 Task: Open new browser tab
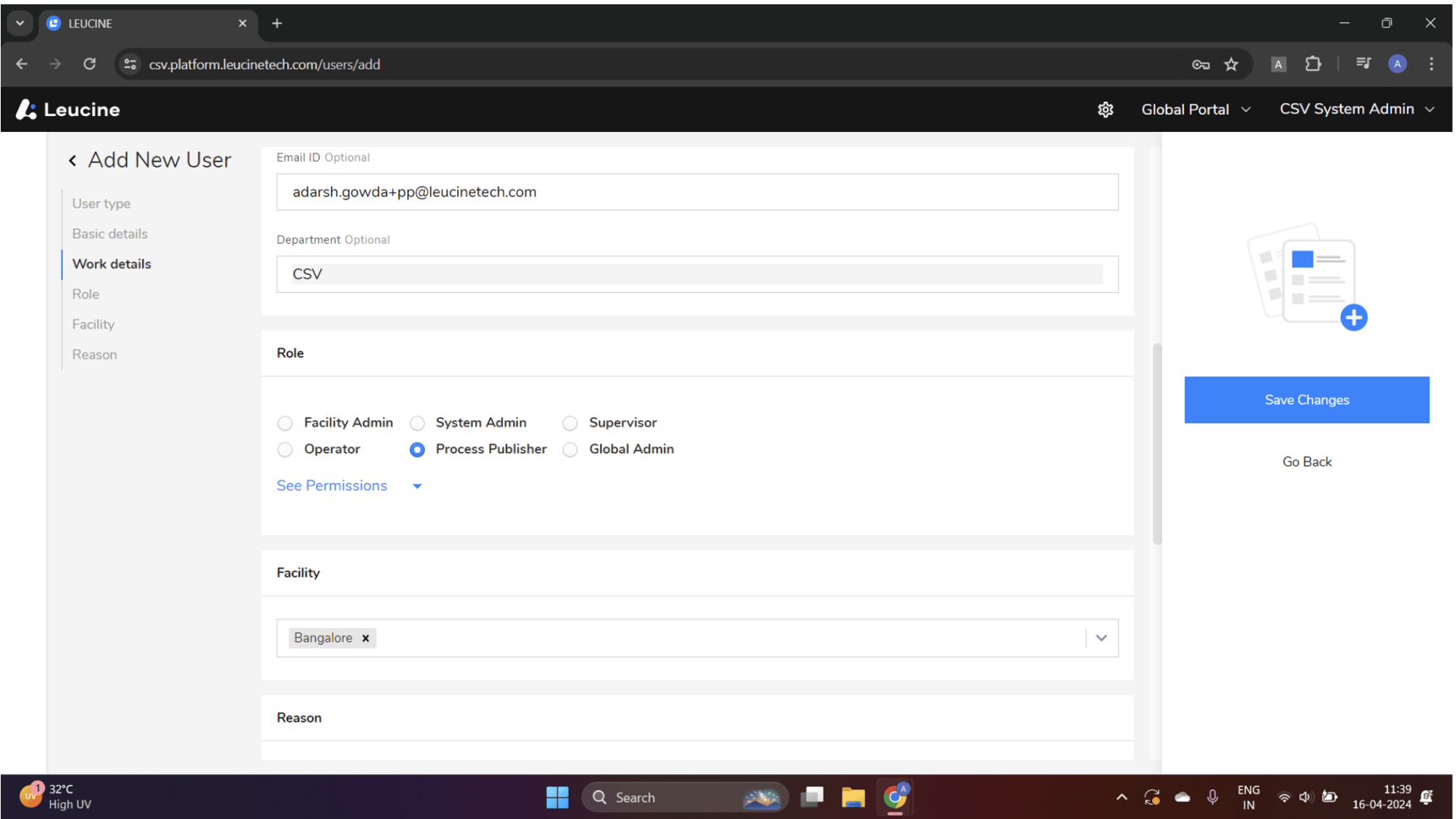277,24
